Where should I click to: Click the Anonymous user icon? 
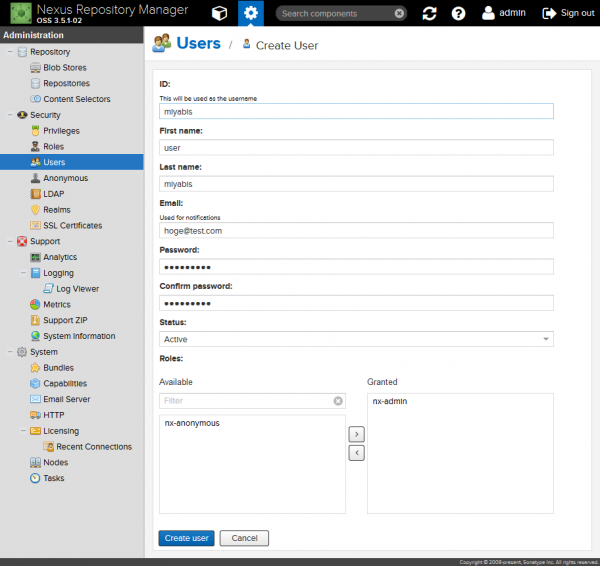tap(35, 178)
